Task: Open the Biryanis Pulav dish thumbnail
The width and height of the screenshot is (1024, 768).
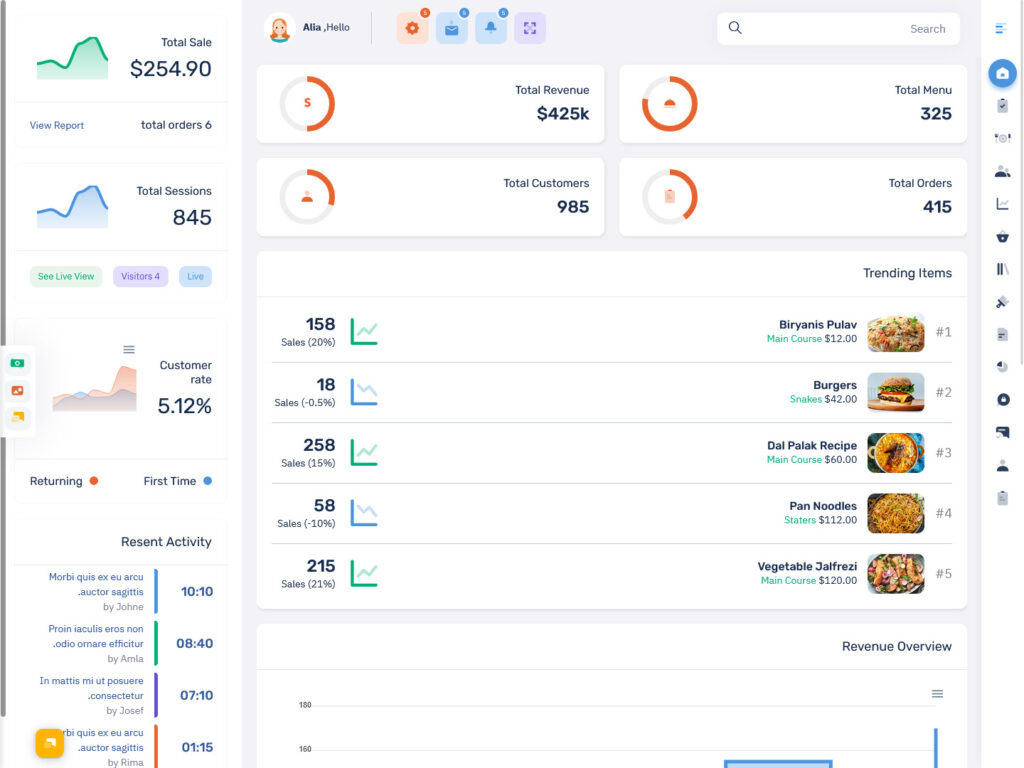Action: tap(895, 332)
